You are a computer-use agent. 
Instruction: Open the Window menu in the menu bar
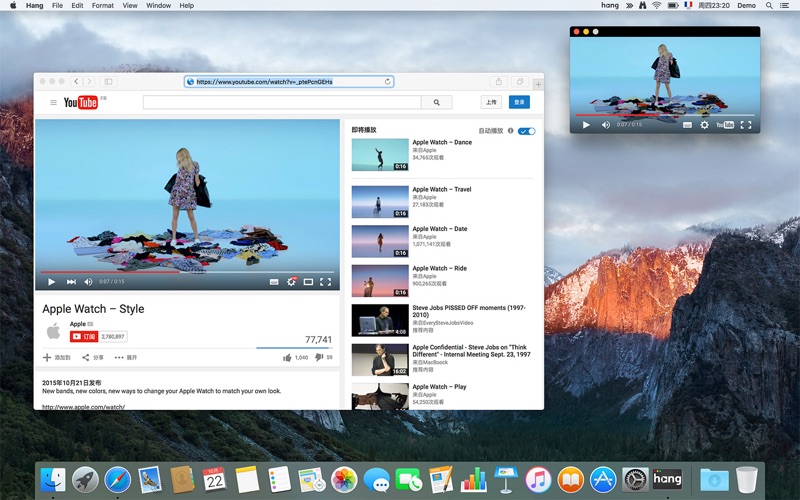158,6
